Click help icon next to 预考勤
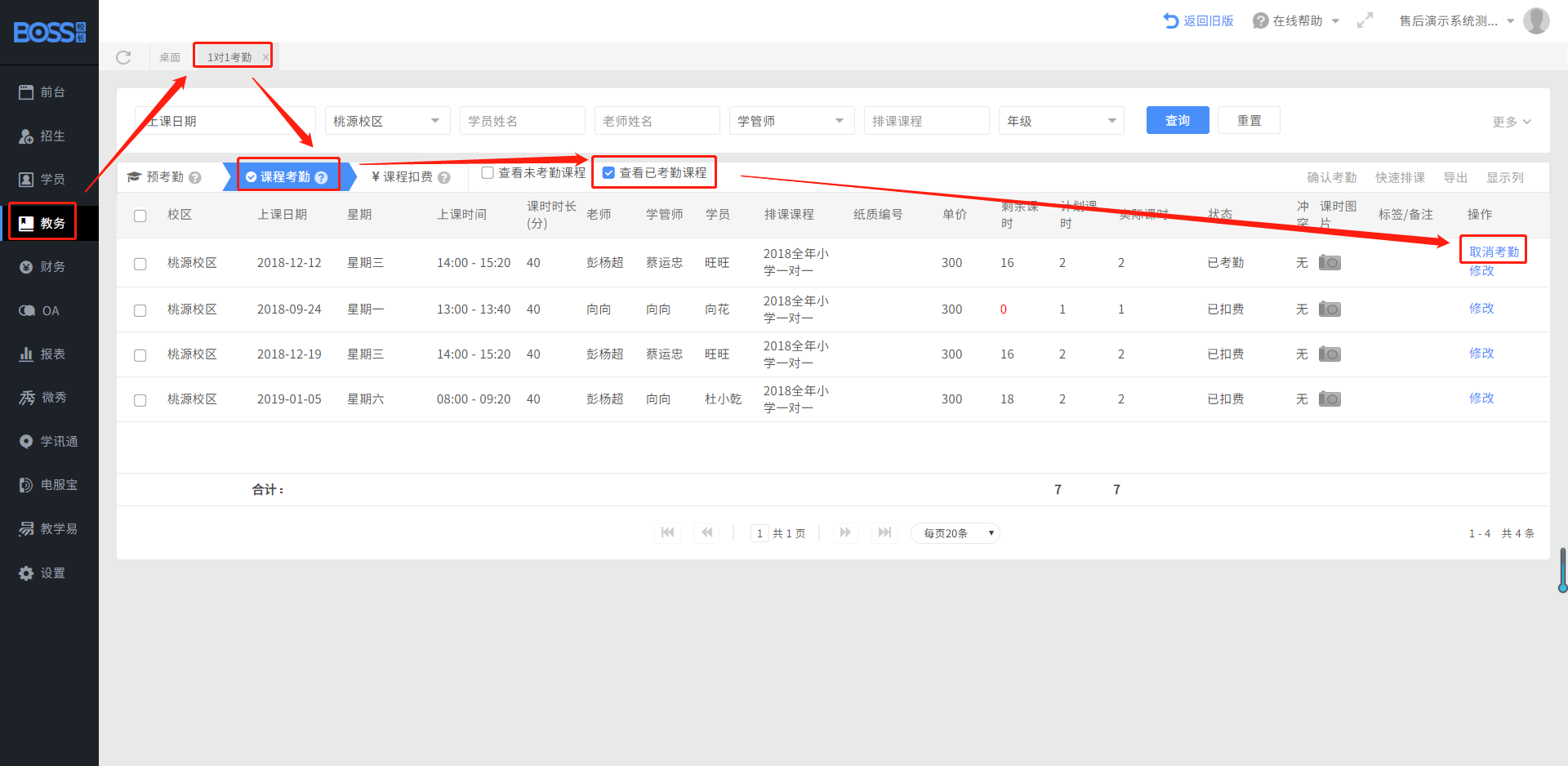Image resolution: width=1568 pixels, height=766 pixels. coord(195,177)
